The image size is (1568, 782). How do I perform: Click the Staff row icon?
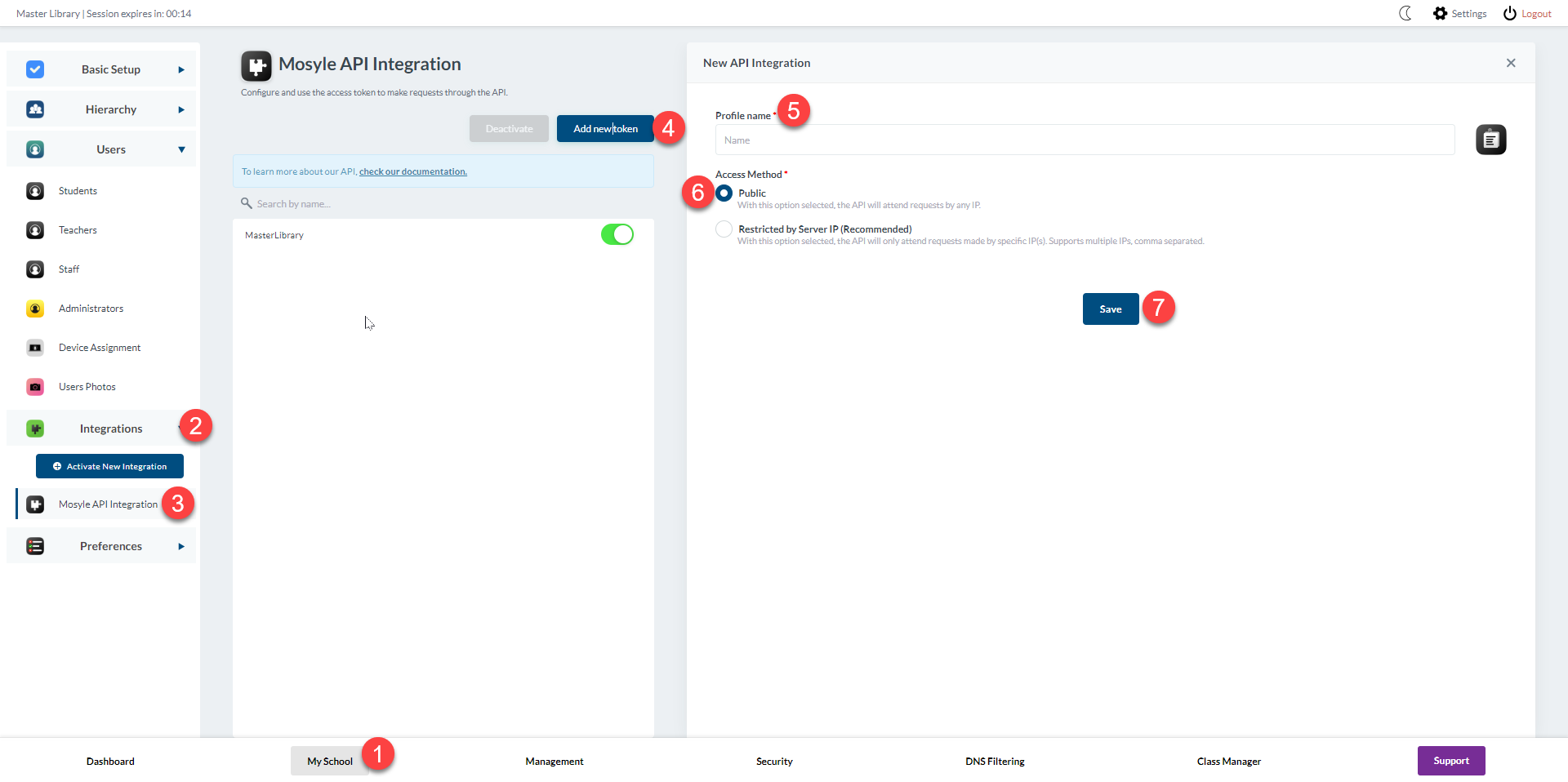pos(35,269)
